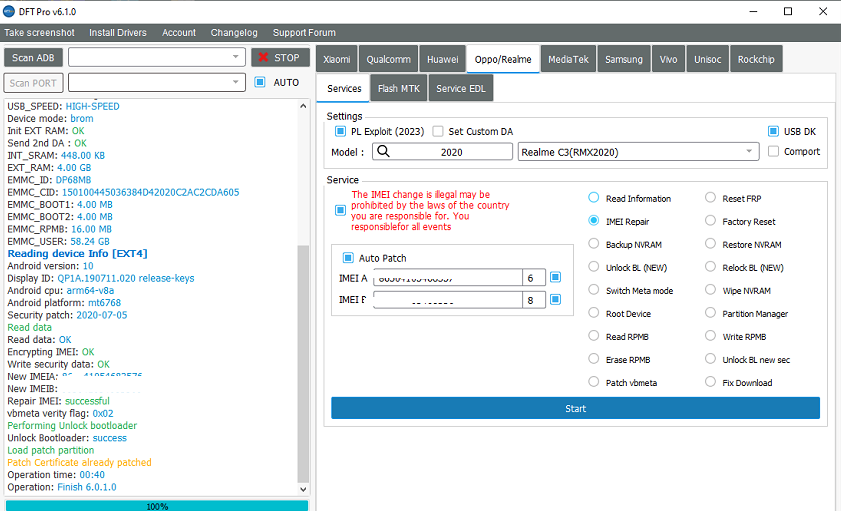Switch to the Huawei tab
This screenshot has height=511, width=841.
tap(442, 59)
